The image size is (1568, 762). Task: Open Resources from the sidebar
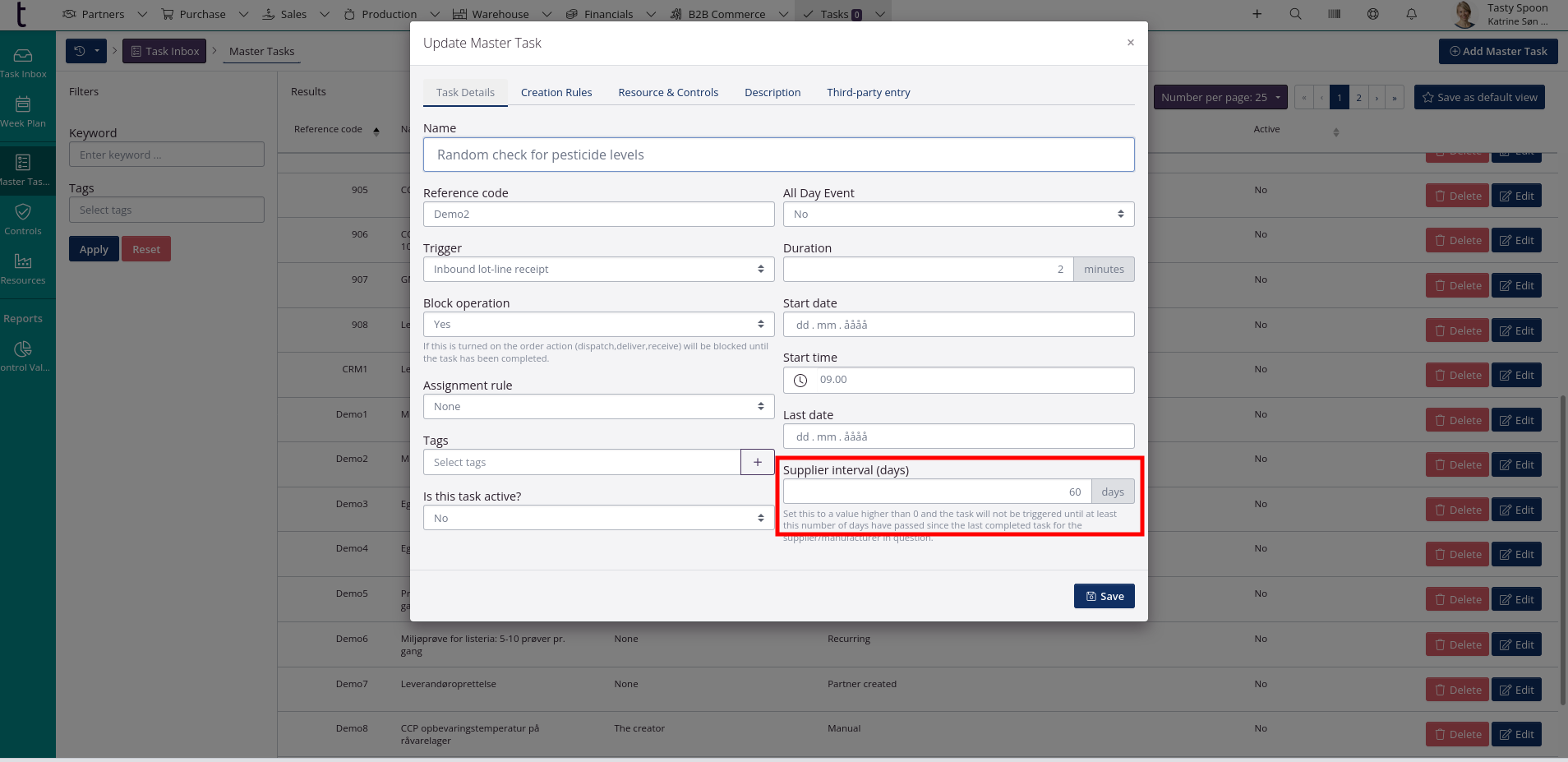point(23,268)
